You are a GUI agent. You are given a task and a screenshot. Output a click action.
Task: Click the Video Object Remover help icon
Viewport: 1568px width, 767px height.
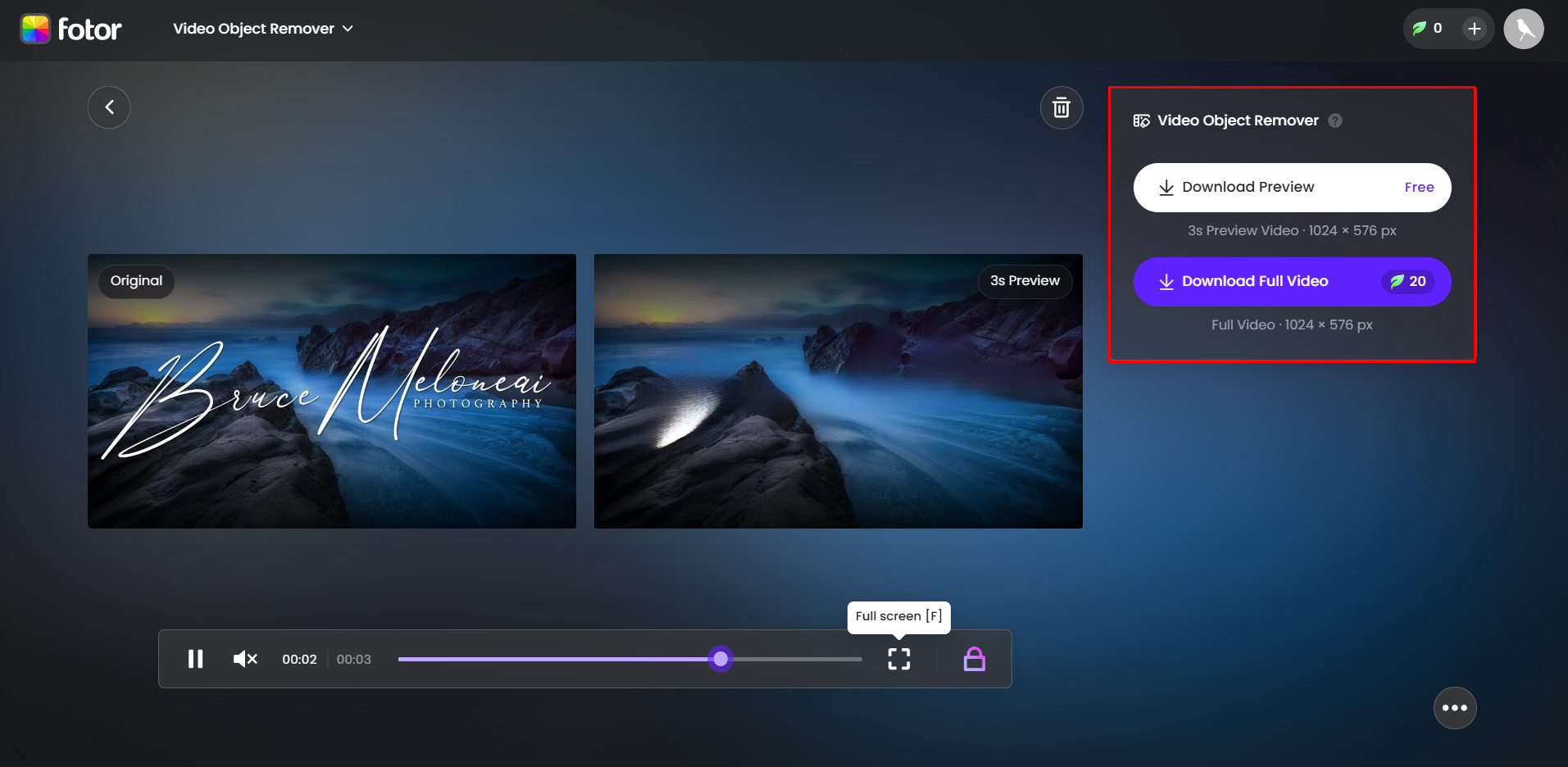pyautogui.click(x=1335, y=120)
